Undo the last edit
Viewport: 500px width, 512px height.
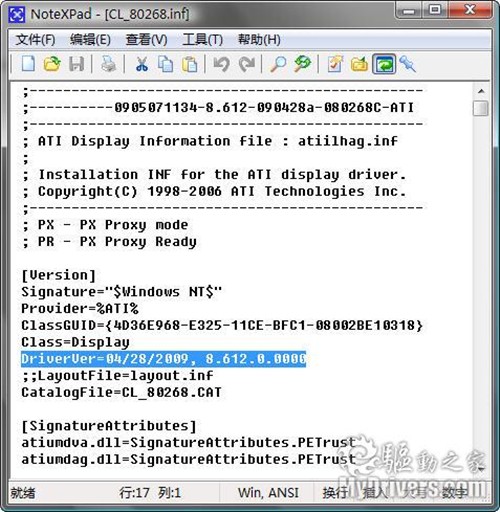[222, 64]
